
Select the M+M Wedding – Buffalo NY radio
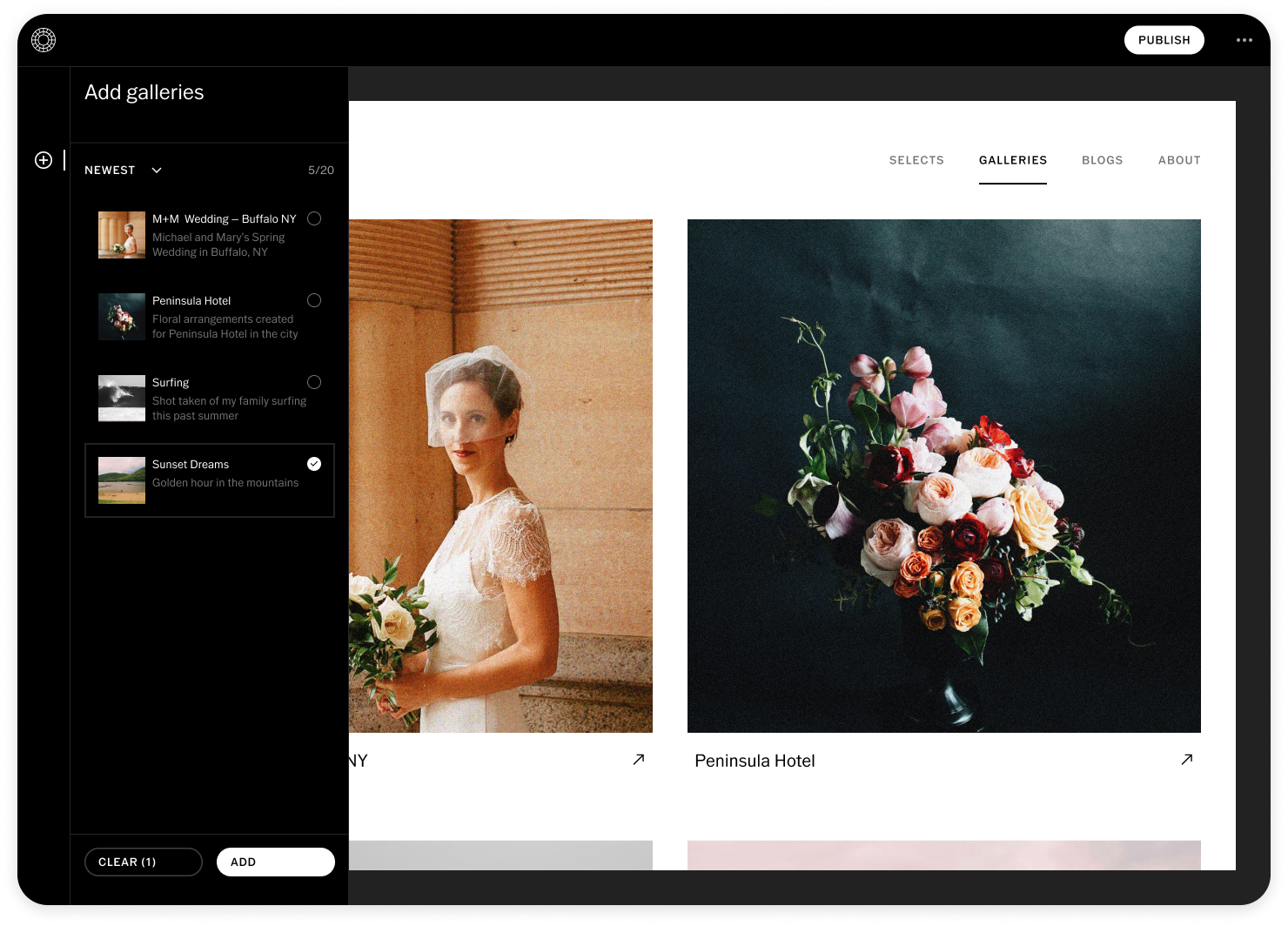pos(314,218)
